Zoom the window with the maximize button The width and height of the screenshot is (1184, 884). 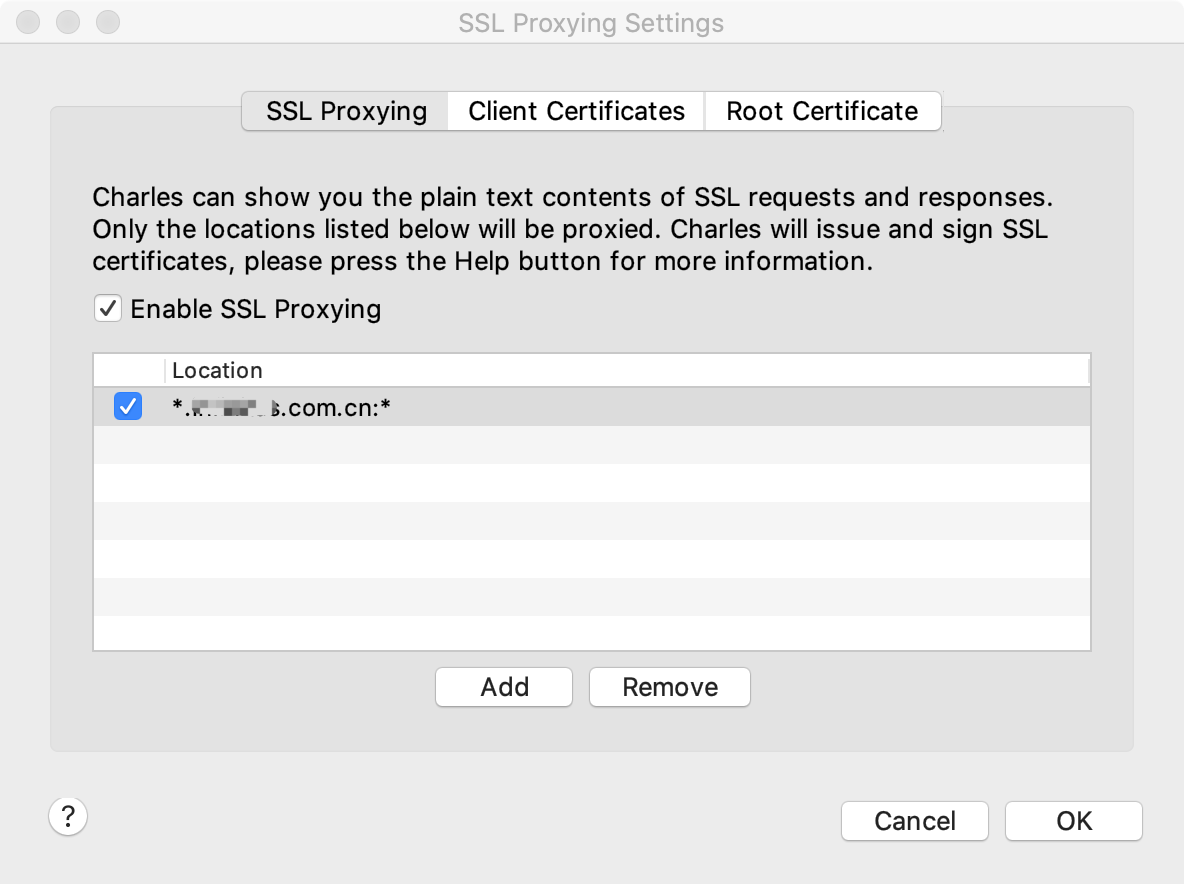click(x=107, y=21)
